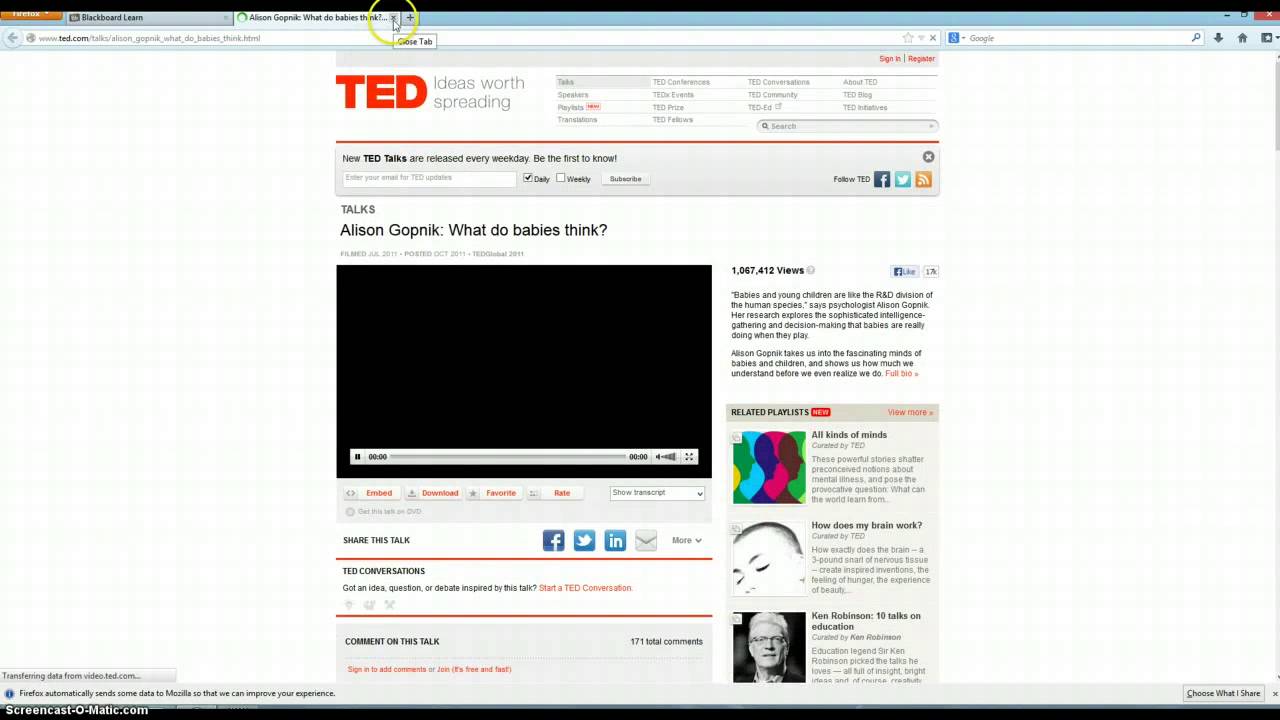1280x720 pixels.
Task: Open the Firefox application menu
Action: pos(32,16)
